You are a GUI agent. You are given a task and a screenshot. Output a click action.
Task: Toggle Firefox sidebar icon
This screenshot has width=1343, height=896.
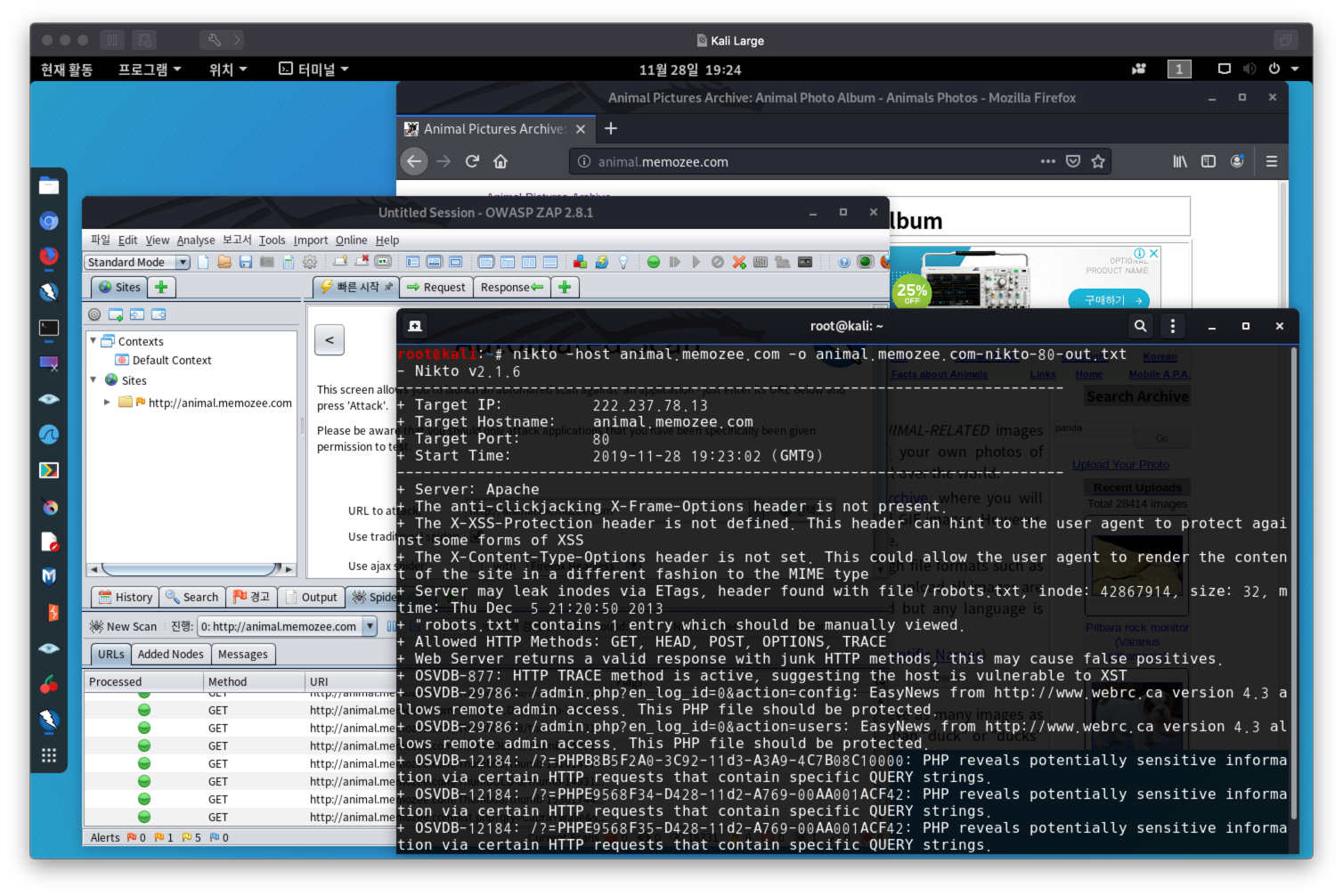coord(1209,161)
